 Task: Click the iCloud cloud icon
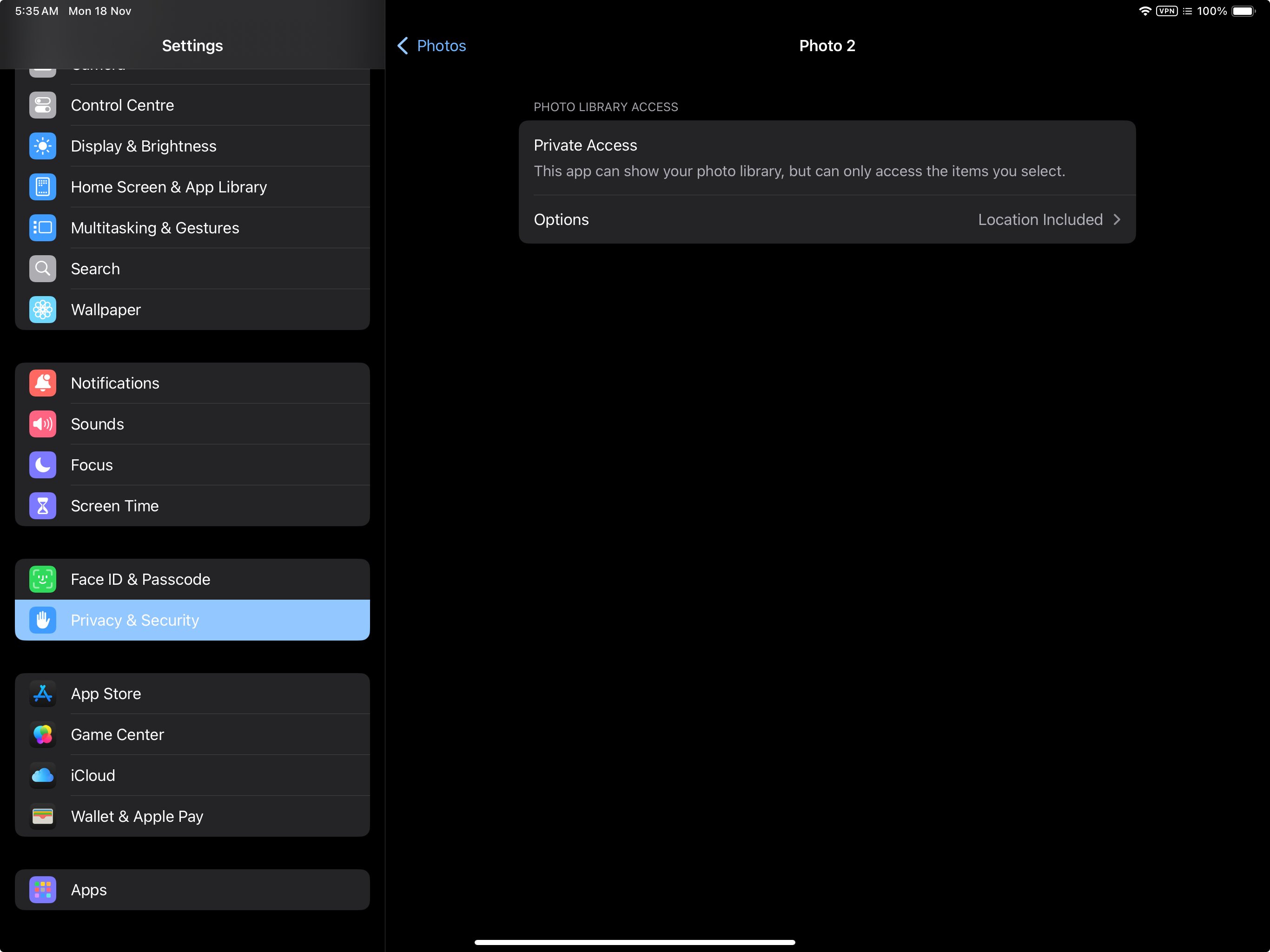[x=42, y=776]
